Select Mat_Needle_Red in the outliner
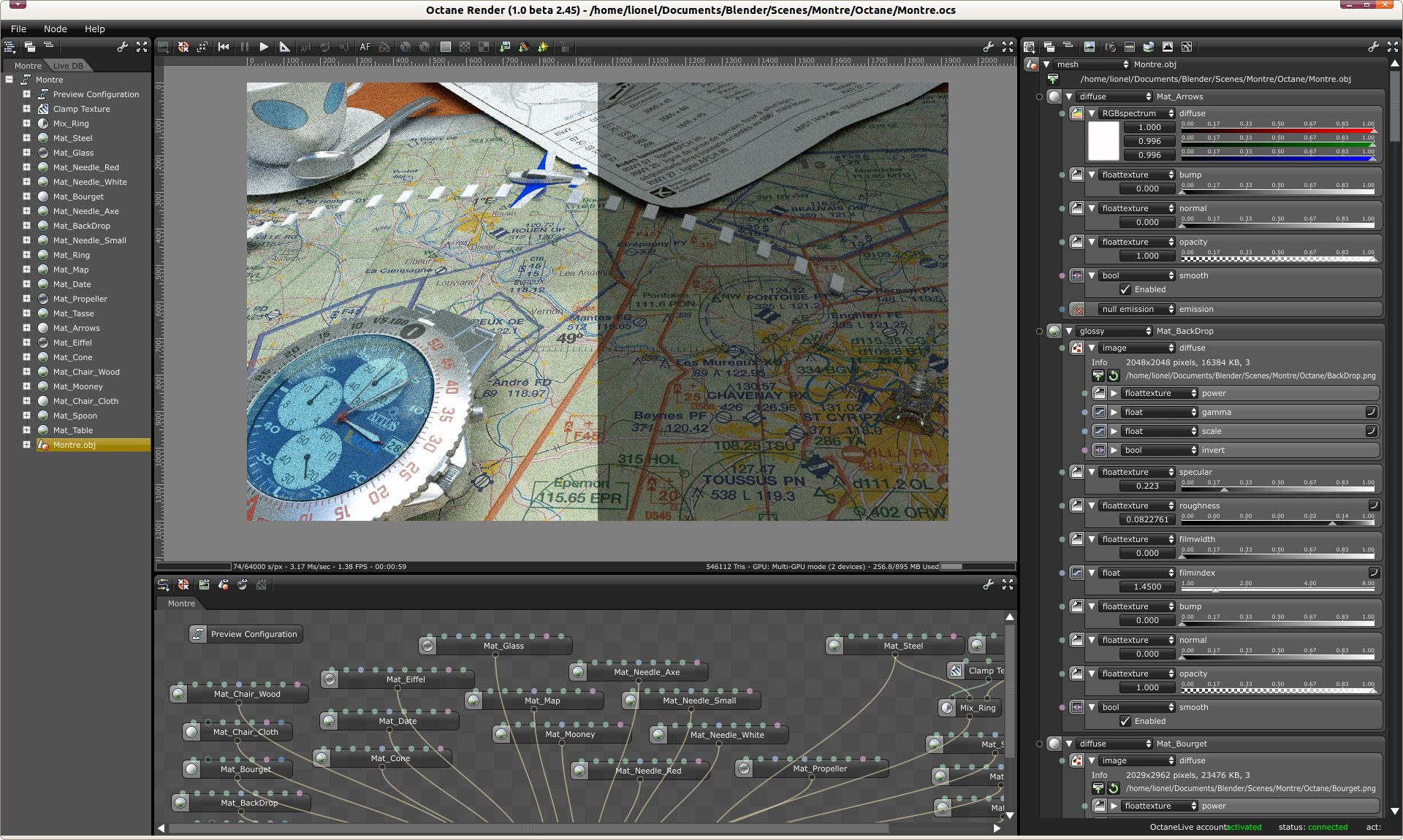This screenshot has width=1403, height=840. pos(85,167)
